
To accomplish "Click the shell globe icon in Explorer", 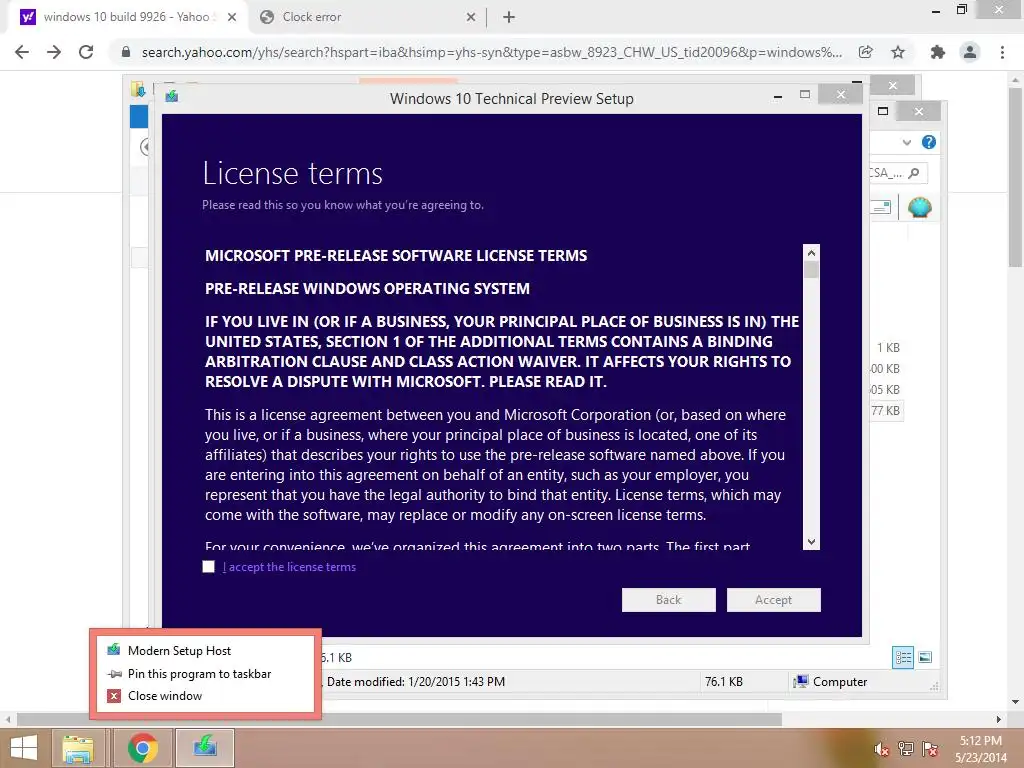I will [920, 207].
